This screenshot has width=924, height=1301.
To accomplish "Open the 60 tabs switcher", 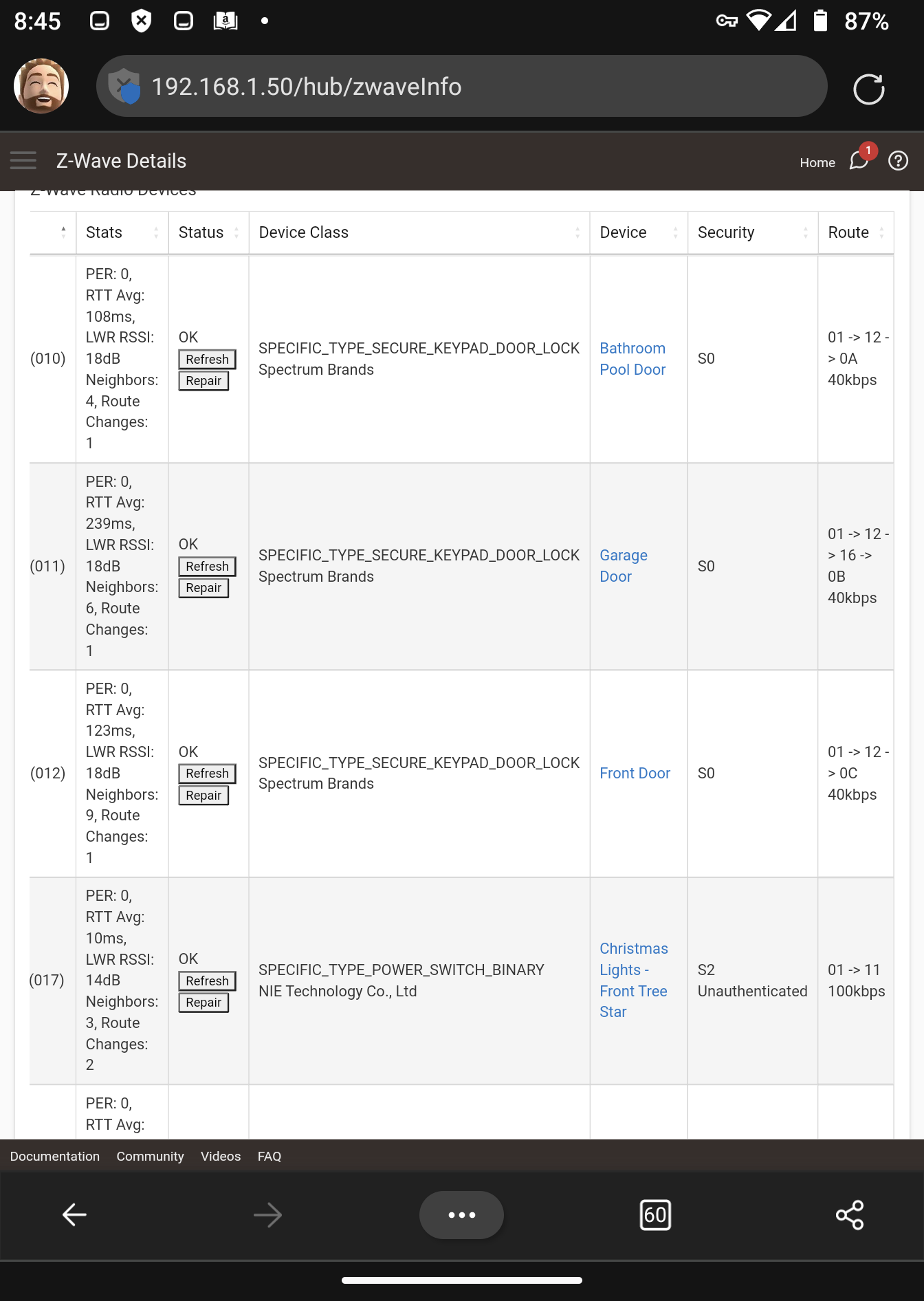I will pyautogui.click(x=654, y=1215).
